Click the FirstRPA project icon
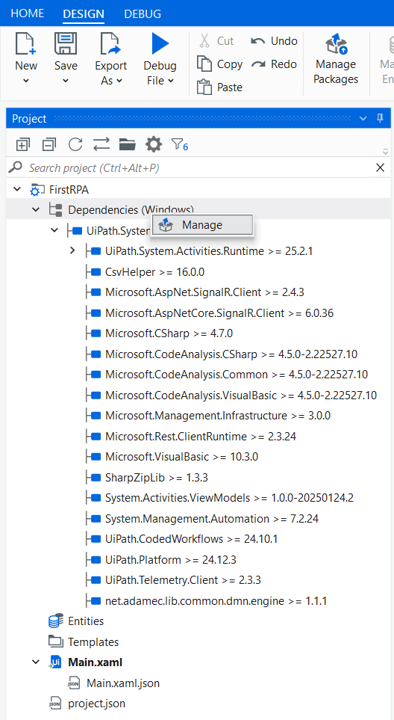Screen dimensions: 394x720 click(37, 189)
